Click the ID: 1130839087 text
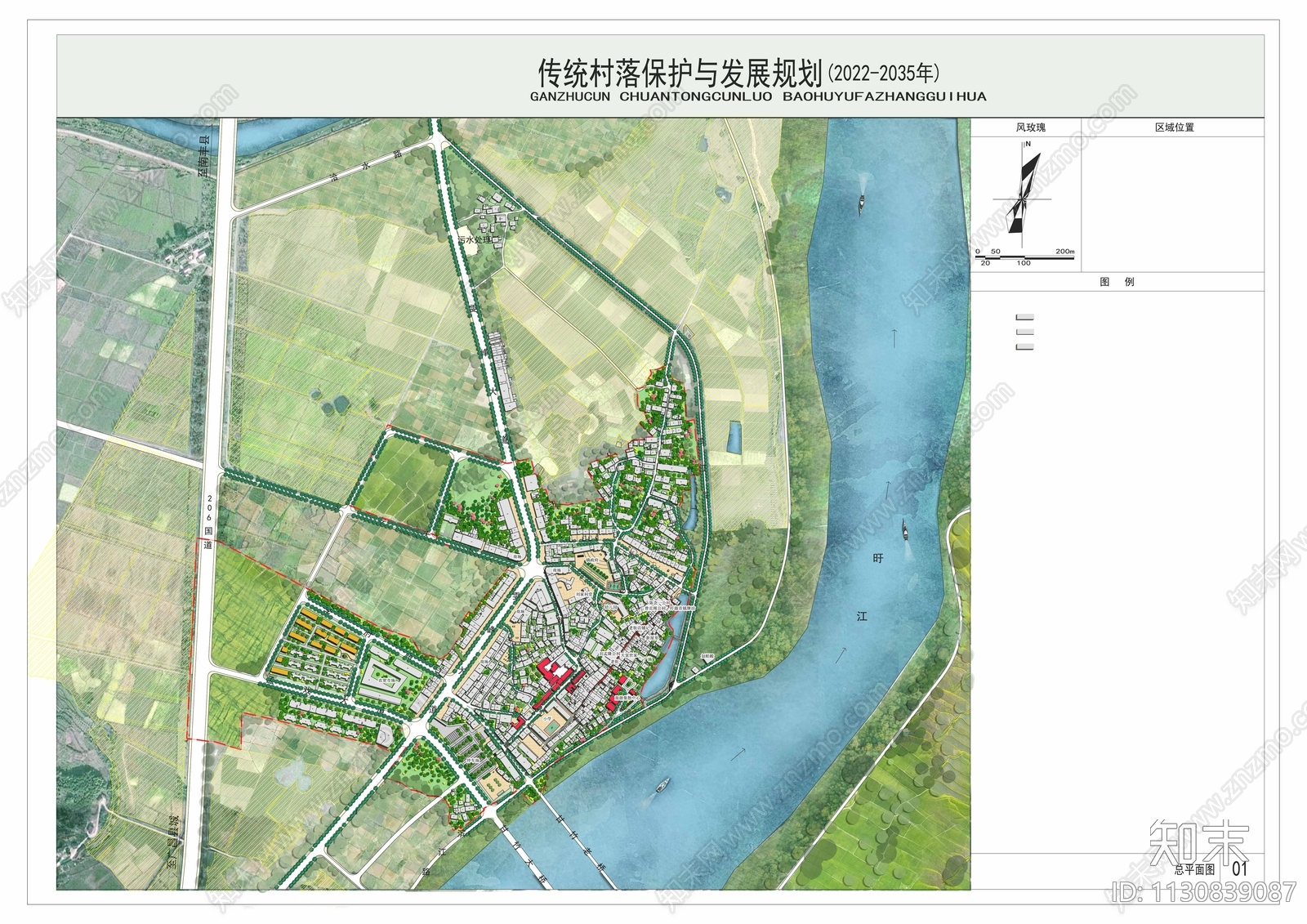 (x=1204, y=891)
